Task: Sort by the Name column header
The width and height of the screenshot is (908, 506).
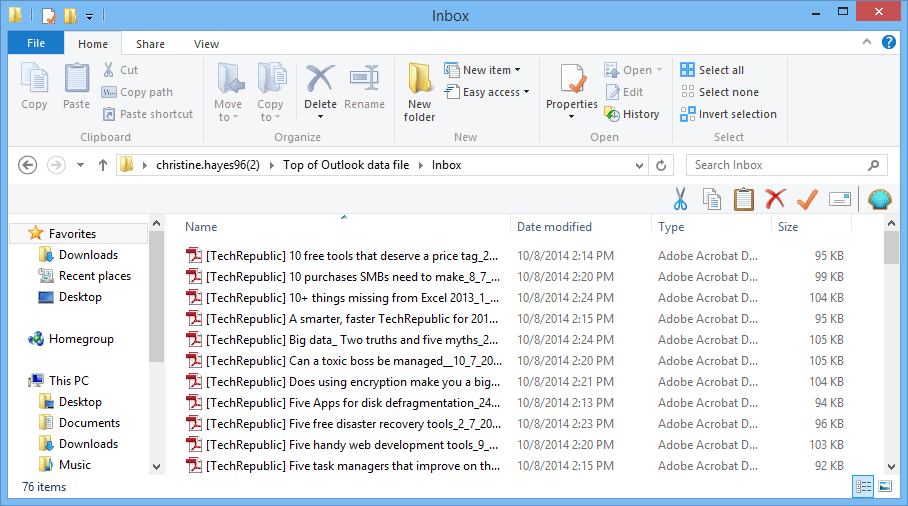Action: click(x=201, y=227)
